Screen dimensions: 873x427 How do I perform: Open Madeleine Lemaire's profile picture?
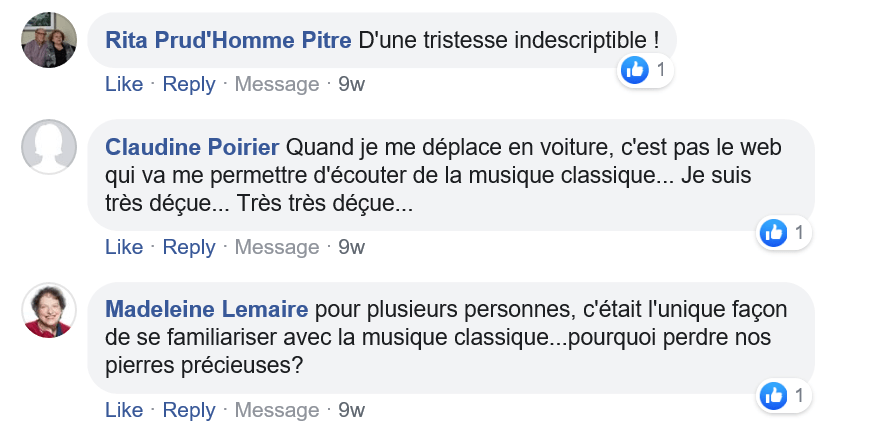[x=49, y=310]
